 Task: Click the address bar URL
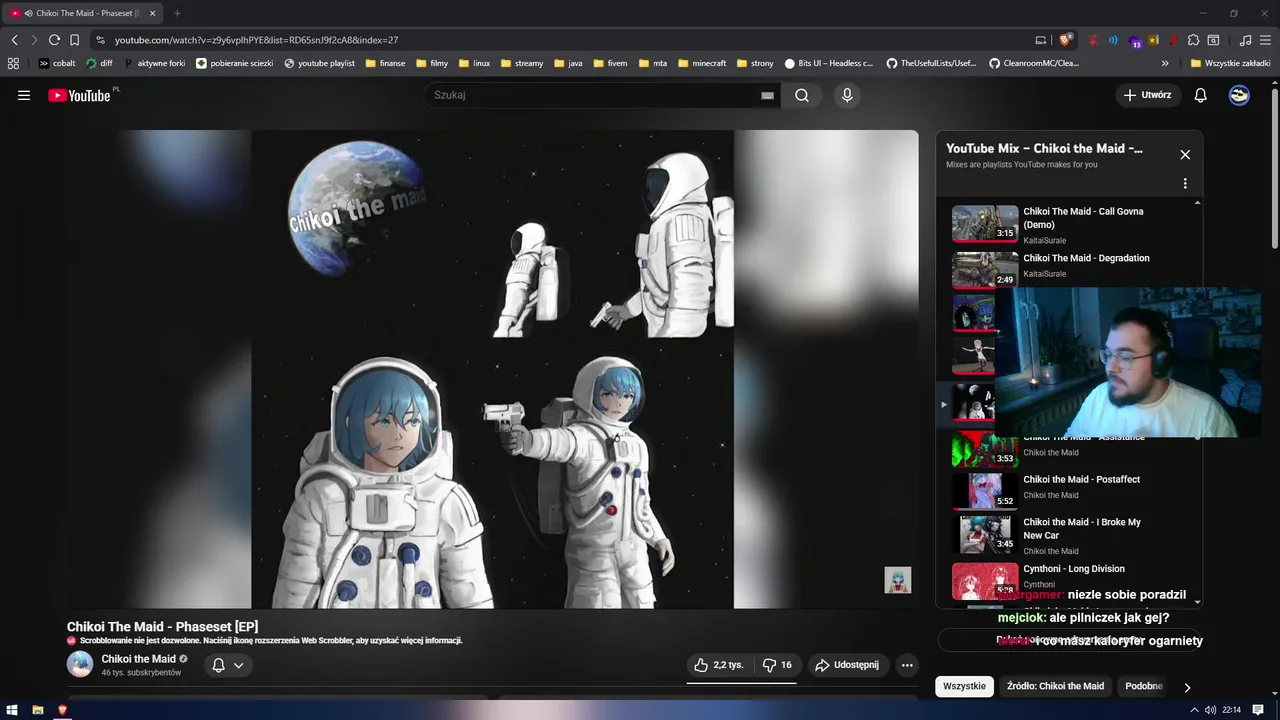(x=256, y=40)
